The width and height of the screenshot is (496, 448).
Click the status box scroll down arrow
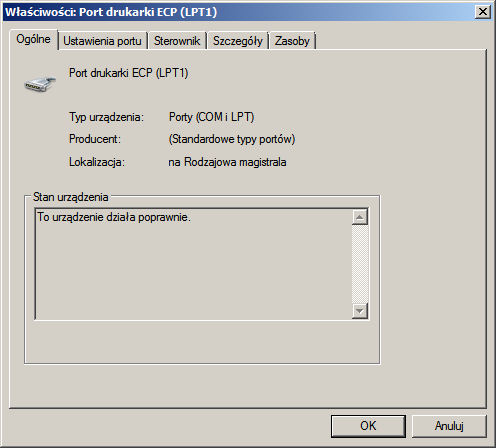[x=360, y=311]
